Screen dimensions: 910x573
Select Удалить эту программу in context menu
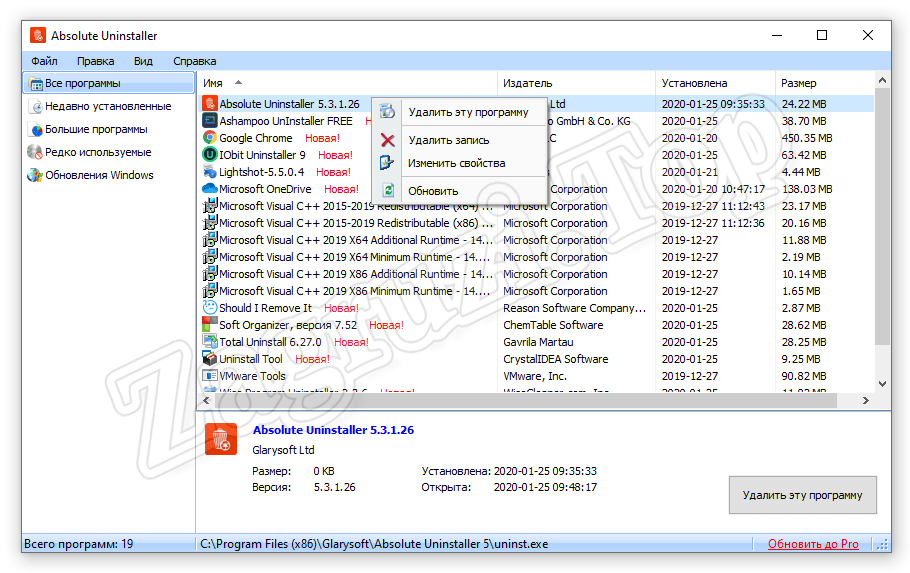[468, 112]
